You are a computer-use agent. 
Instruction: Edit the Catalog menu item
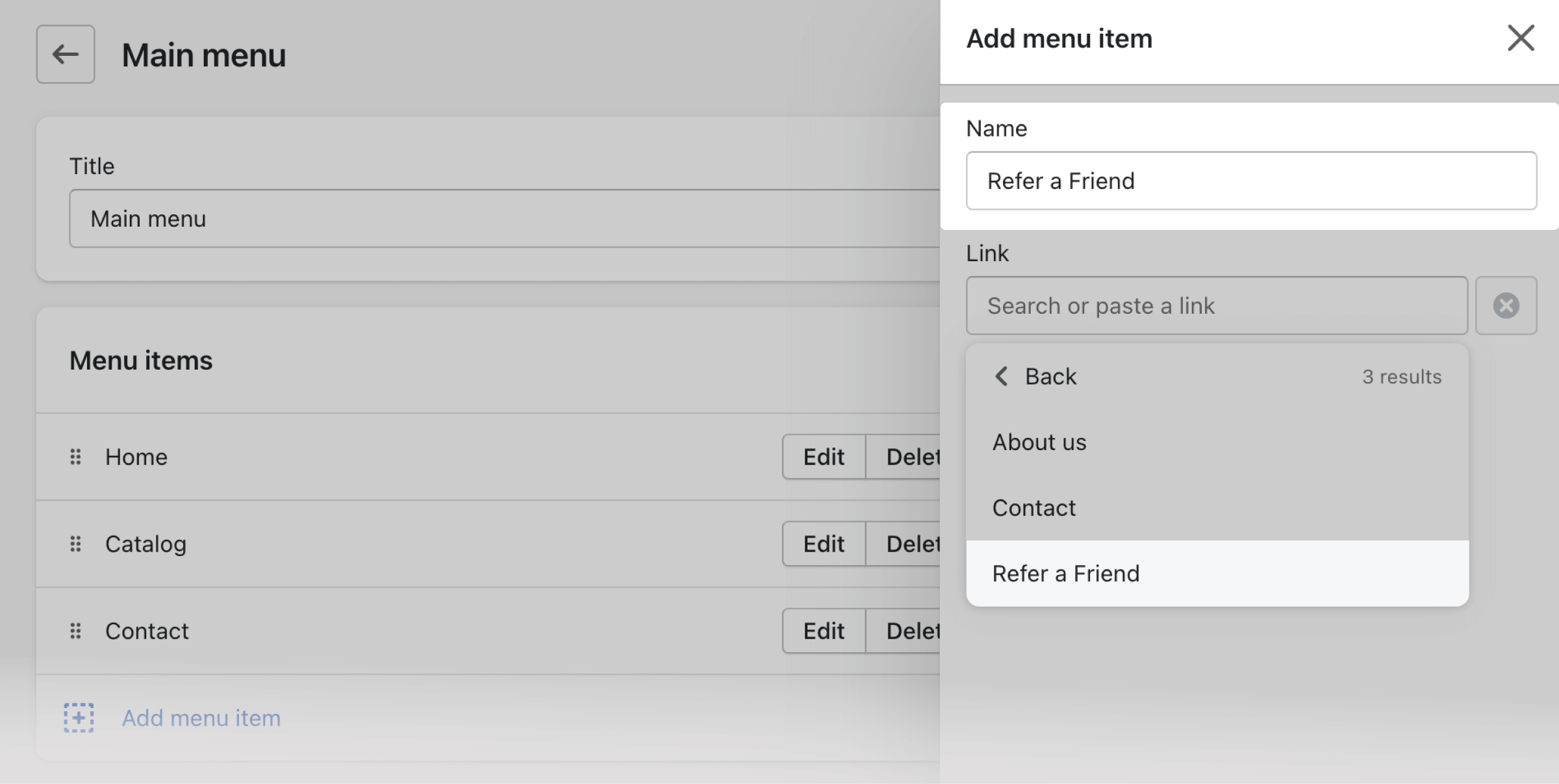(x=824, y=544)
